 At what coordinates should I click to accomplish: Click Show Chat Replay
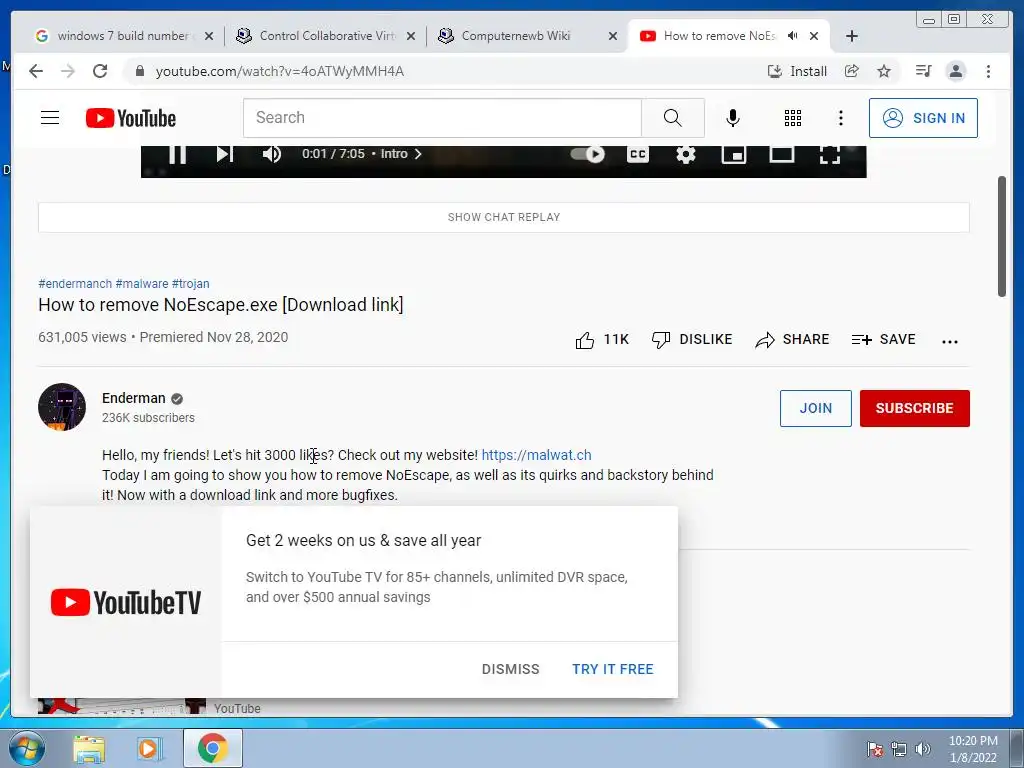(x=504, y=217)
